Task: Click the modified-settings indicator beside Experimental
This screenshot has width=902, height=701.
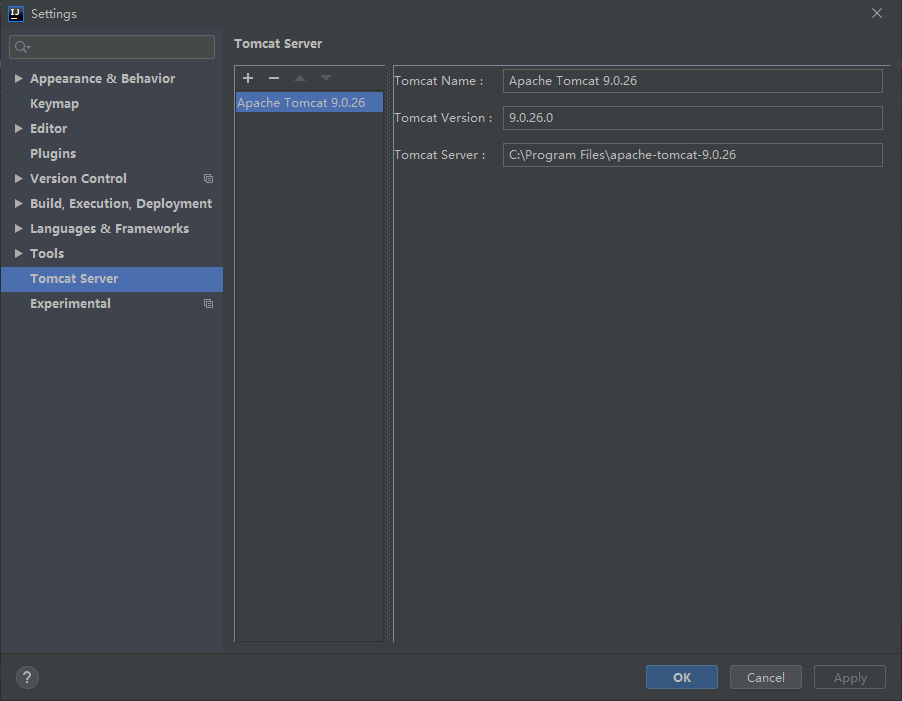Action: 208,303
